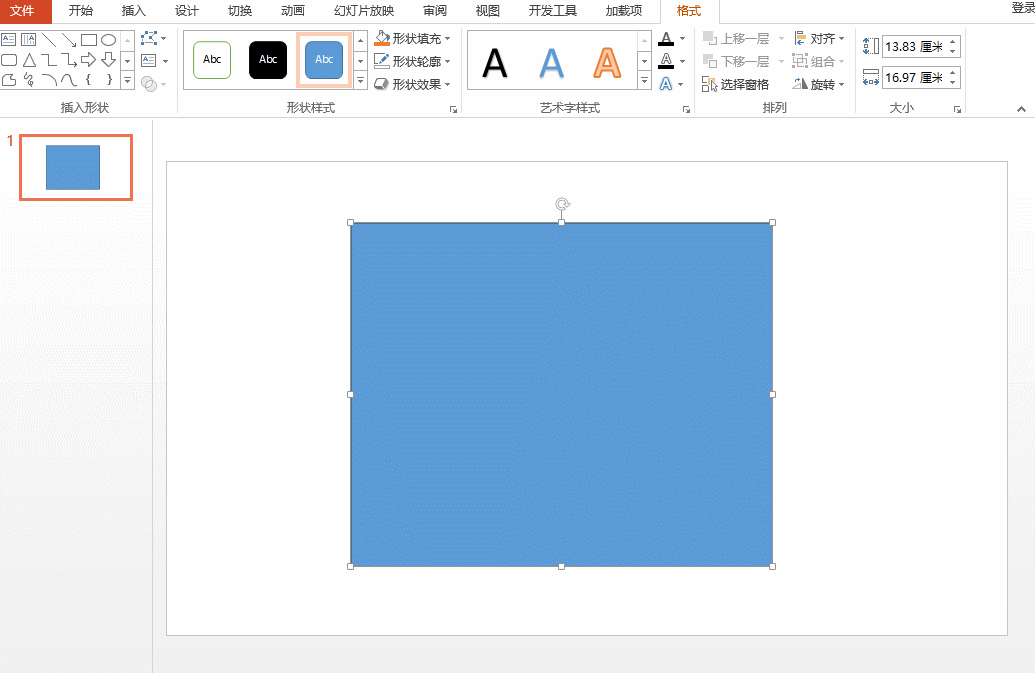Collapse the ribbon with the chevron

[x=1021, y=109]
